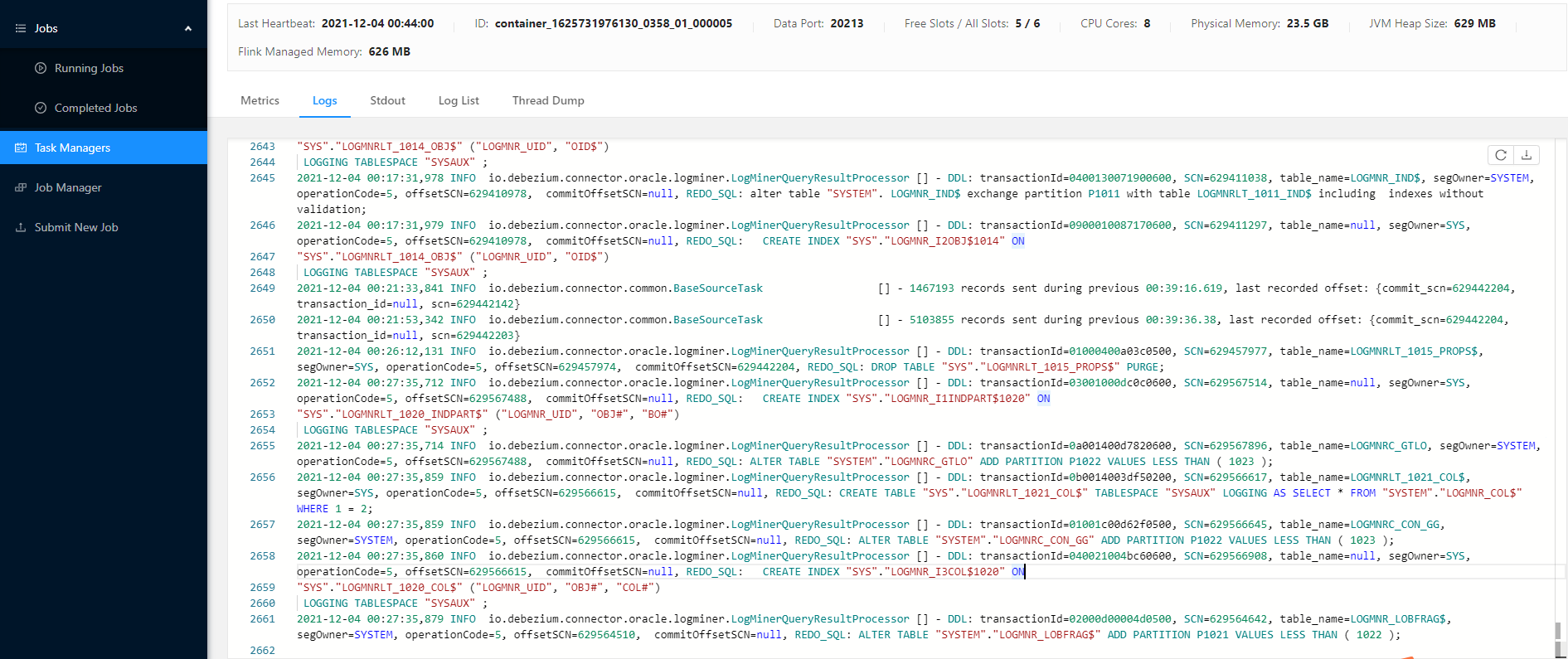This screenshot has height=659, width=1568.
Task: Click table name LOGMNR_LOBFRAG$ on line 2661
Action: [x=1398, y=619]
